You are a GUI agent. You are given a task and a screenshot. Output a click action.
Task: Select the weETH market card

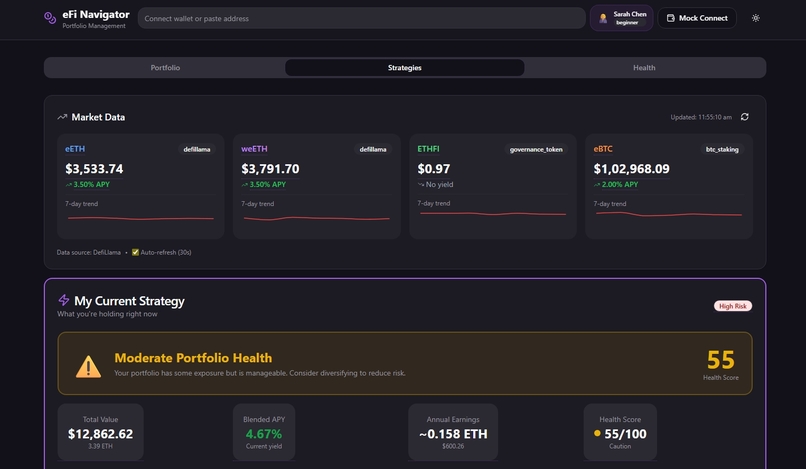click(x=317, y=186)
